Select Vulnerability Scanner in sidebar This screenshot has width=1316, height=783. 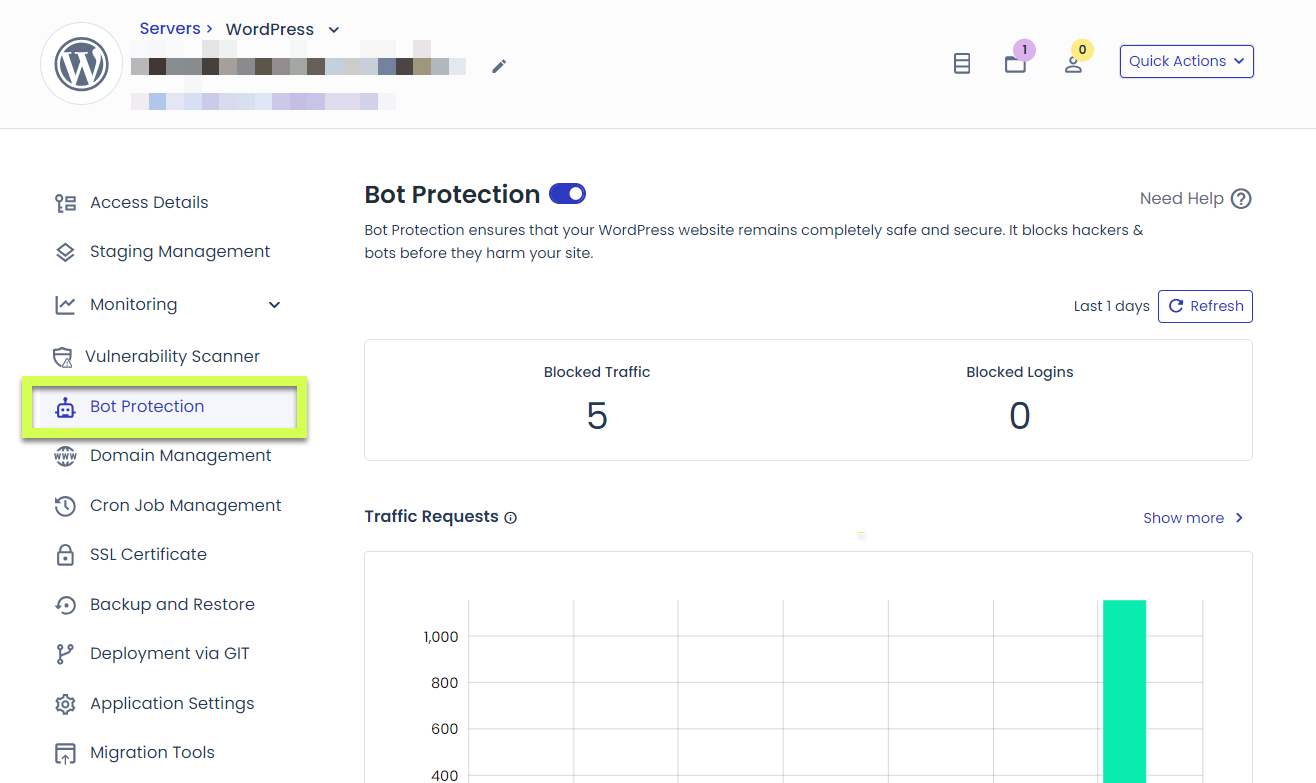tap(172, 357)
